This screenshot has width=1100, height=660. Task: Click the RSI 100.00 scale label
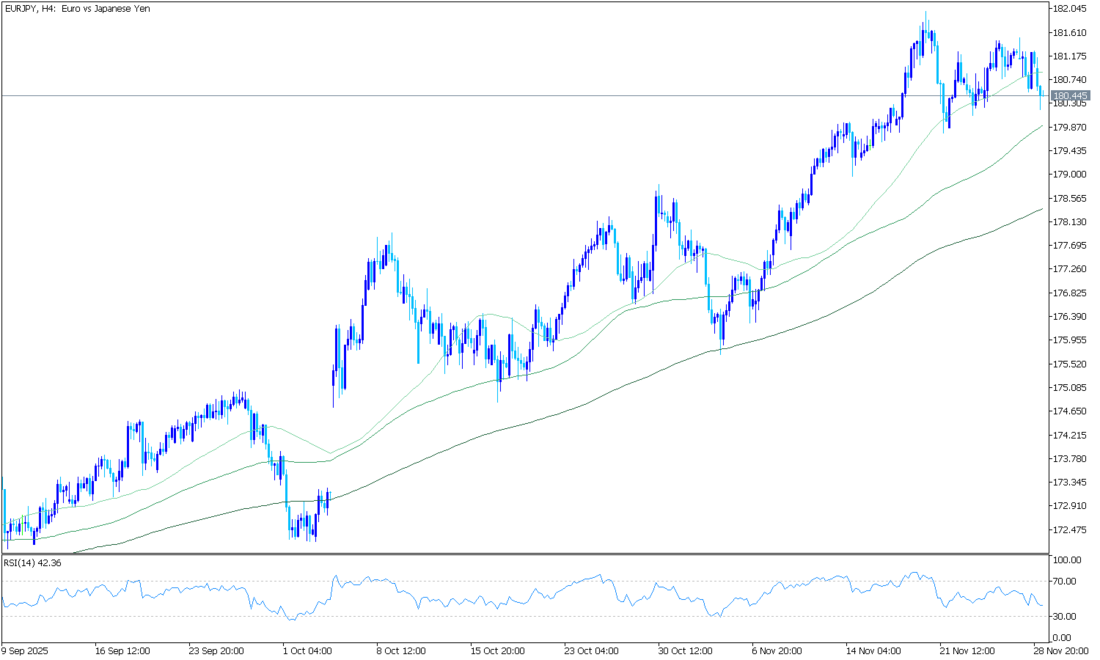[1066, 560]
